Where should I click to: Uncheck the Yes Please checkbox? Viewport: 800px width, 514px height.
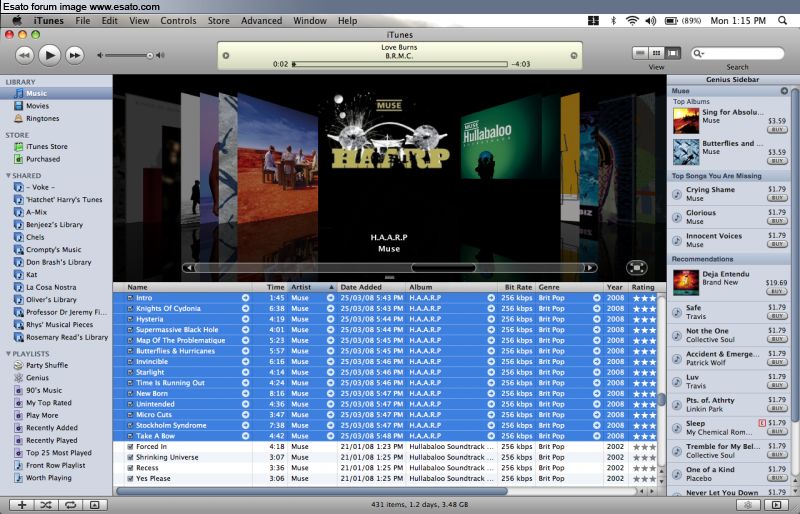click(130, 479)
